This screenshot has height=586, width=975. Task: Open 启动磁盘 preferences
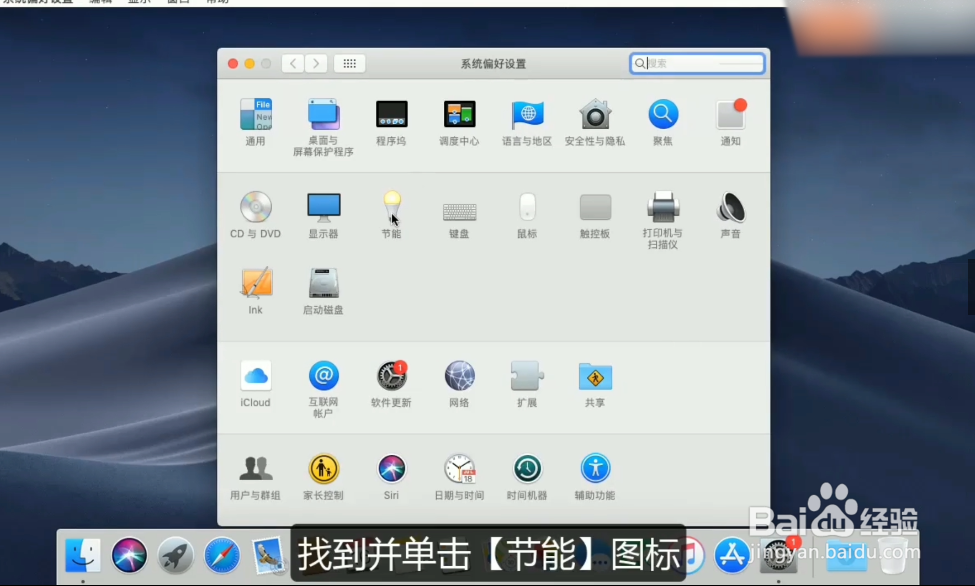[323, 284]
